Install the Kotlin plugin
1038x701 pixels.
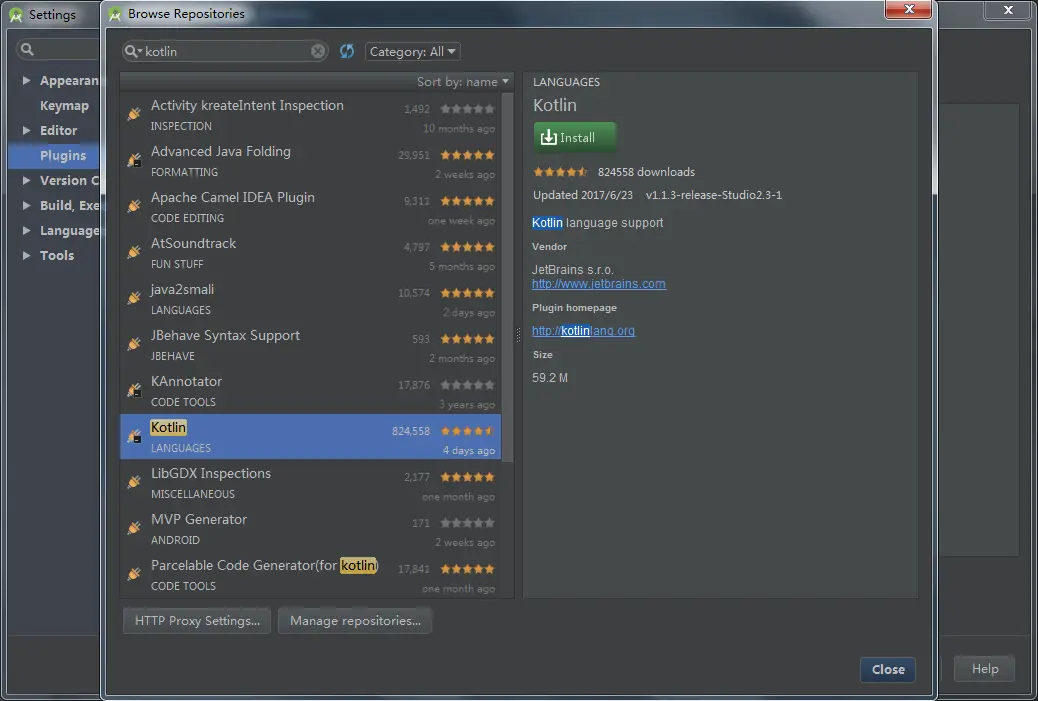[575, 138]
